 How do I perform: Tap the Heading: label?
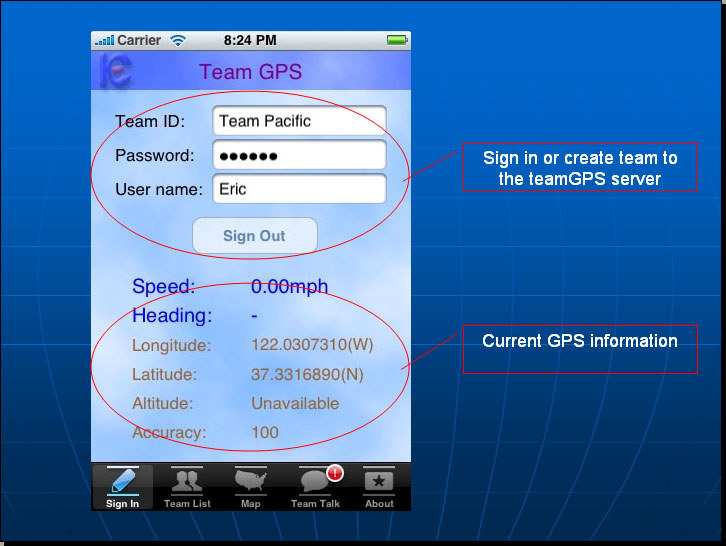pos(172,316)
